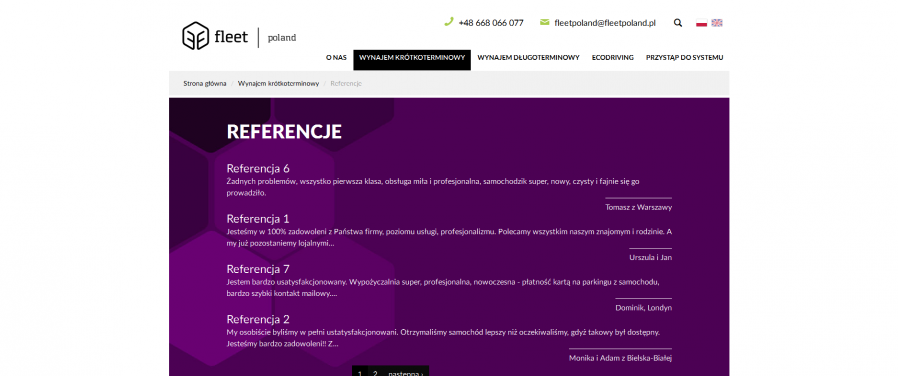
Task: Click the testimonial text starting Żadnych problemów
Action: coord(433,187)
